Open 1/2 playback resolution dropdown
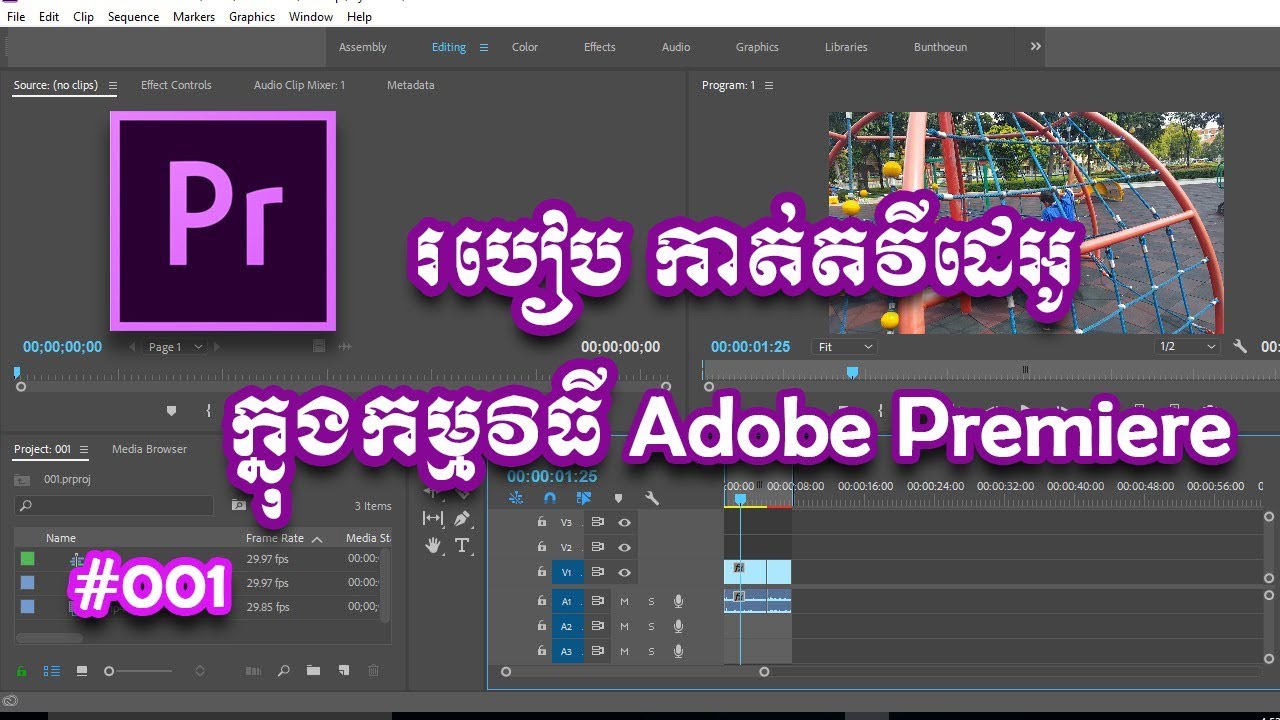 pyautogui.click(x=1187, y=347)
